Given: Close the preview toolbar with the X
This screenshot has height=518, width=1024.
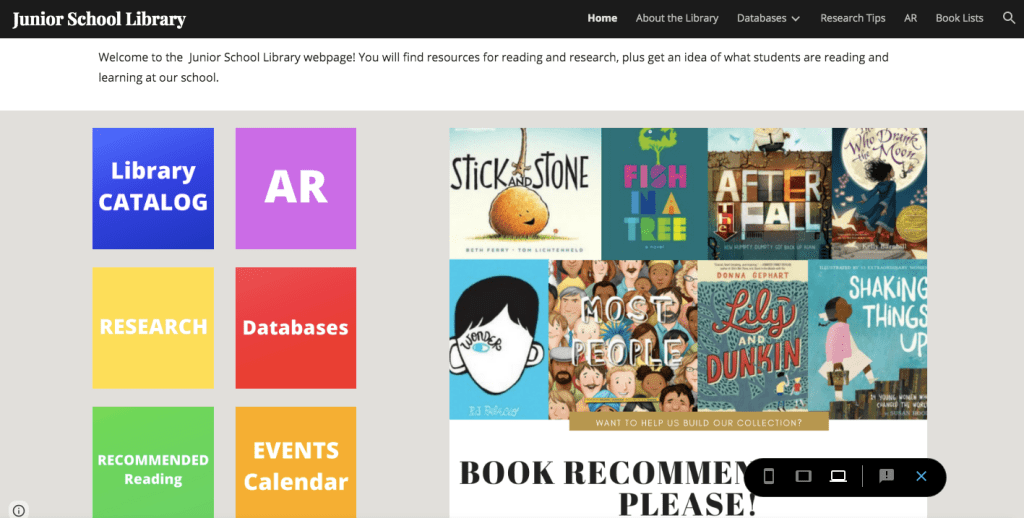Looking at the screenshot, I should [x=921, y=476].
